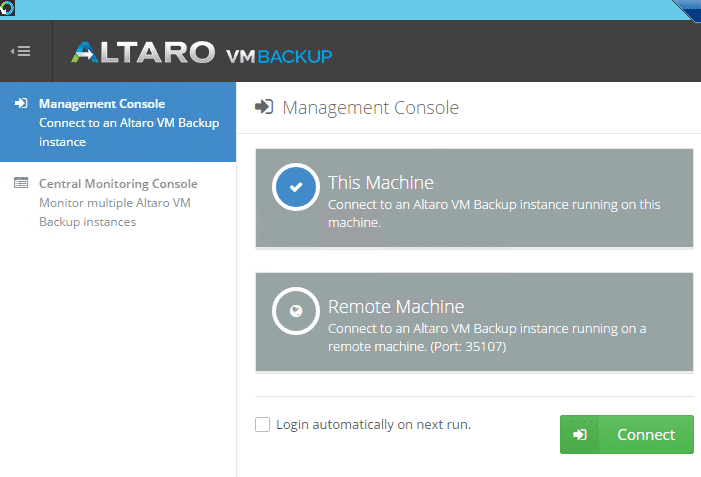Switch to Central Monitoring Console tab
The height and width of the screenshot is (477, 701).
[118, 202]
